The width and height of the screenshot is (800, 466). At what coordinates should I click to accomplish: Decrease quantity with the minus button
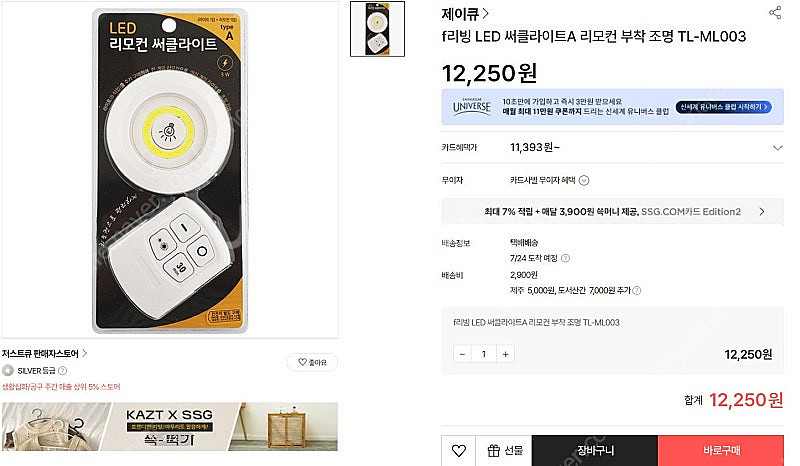coord(463,354)
